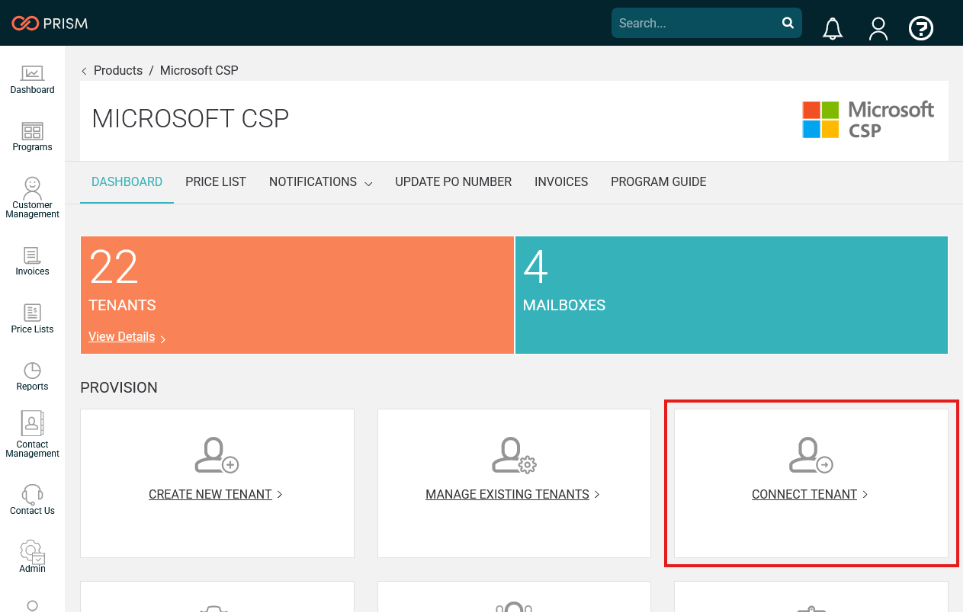Open the UPDATE PO NUMBER tab
This screenshot has width=963, height=612.
453,182
